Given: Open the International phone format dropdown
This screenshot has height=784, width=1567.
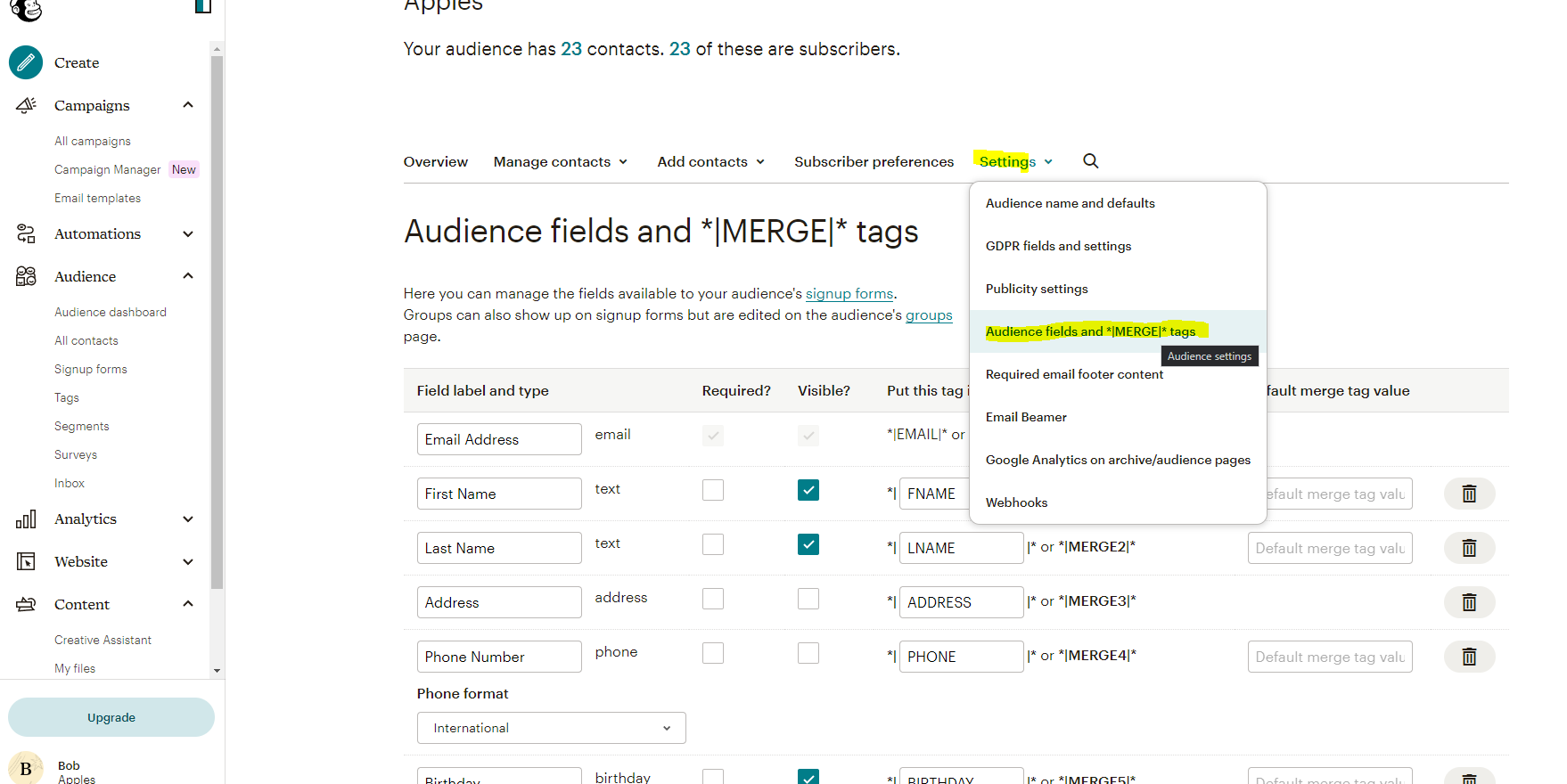Looking at the screenshot, I should coord(552,728).
